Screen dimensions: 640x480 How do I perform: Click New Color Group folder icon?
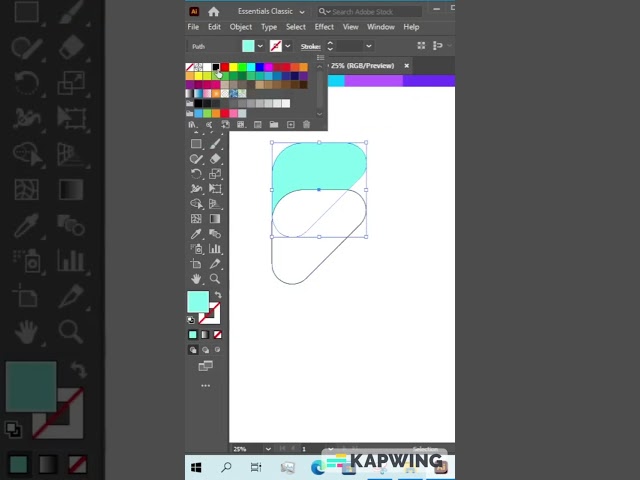(273, 124)
